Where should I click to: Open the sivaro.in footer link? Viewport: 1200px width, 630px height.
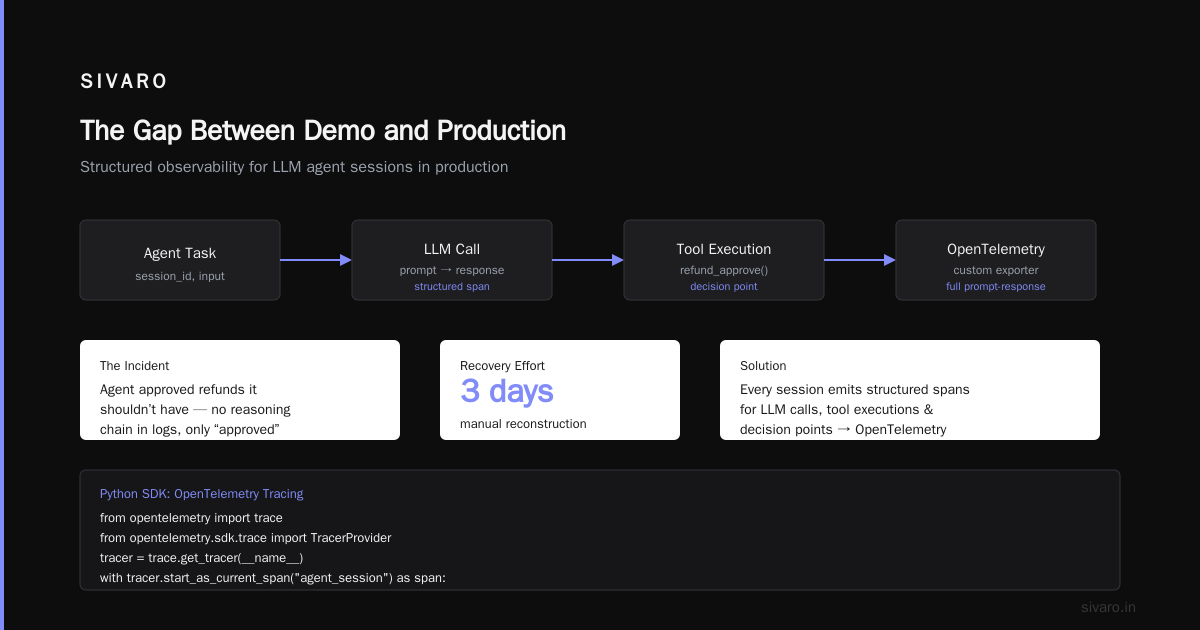pos(1109,607)
